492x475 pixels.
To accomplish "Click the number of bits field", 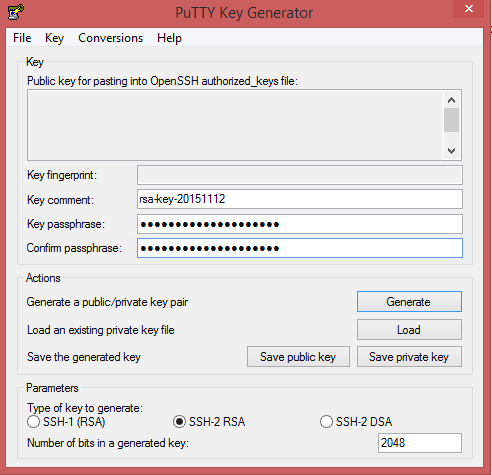I will pos(420,443).
